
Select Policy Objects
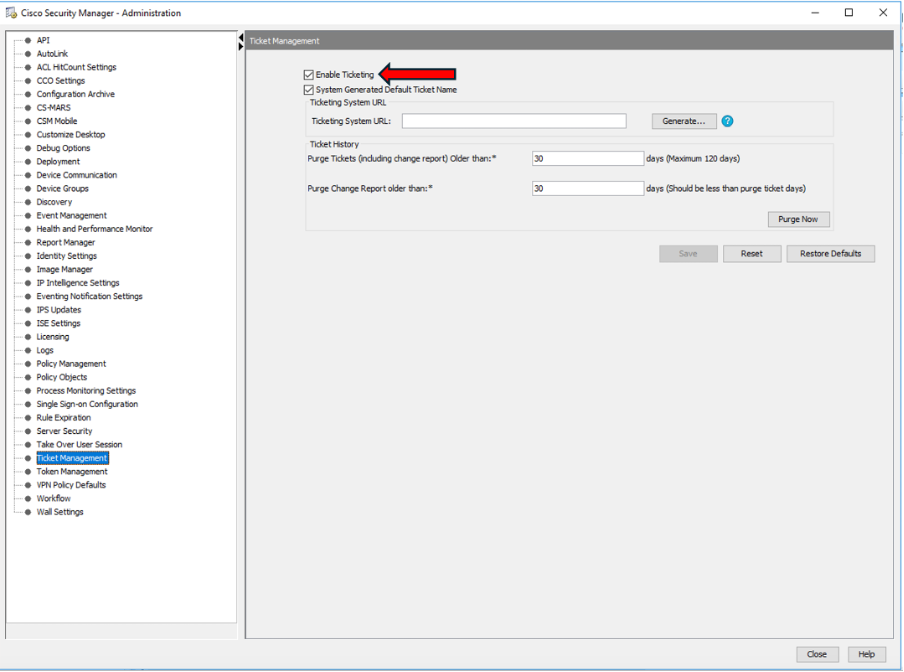coord(62,377)
